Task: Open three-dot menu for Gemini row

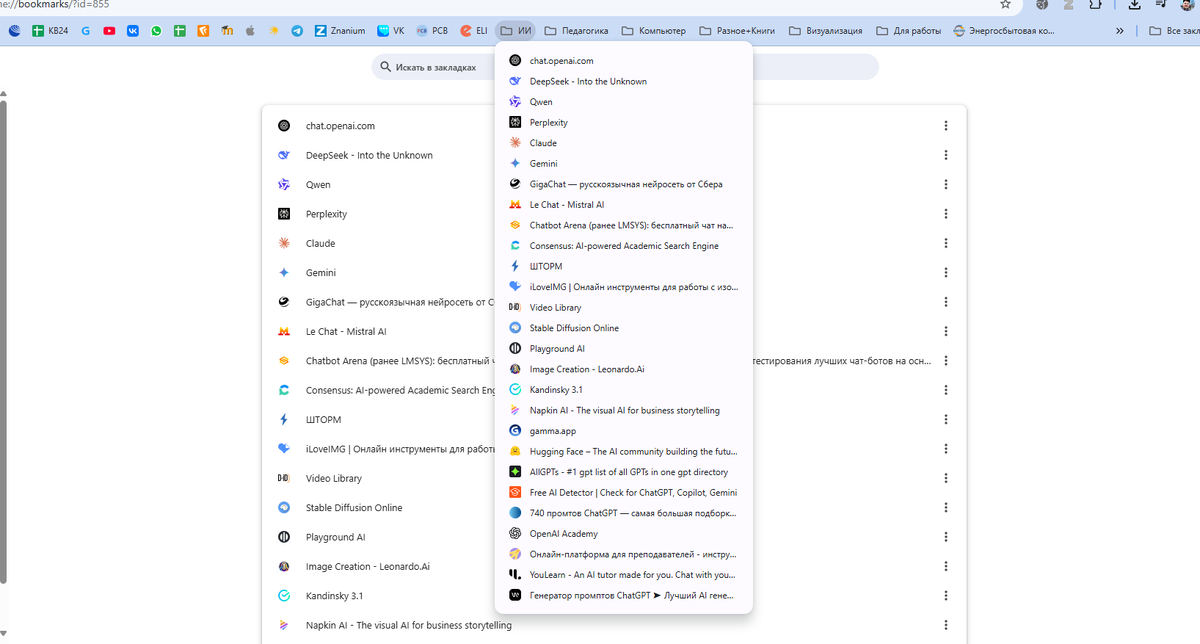Action: 945,273
